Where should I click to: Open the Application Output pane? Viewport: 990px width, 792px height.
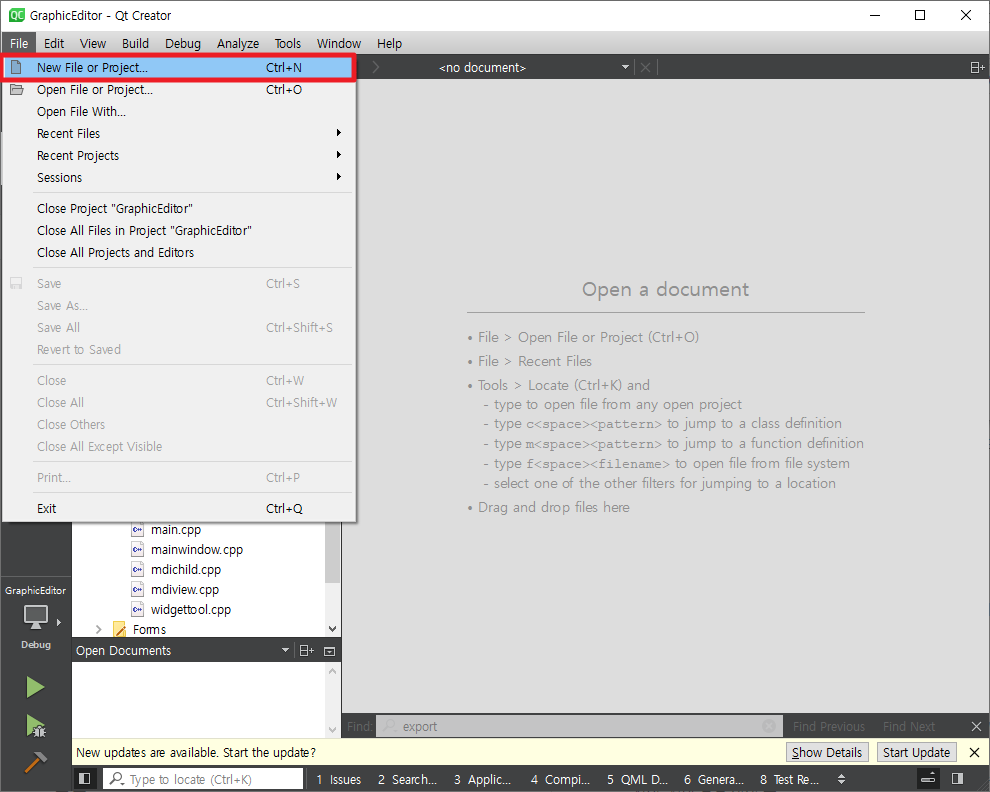pyautogui.click(x=482, y=779)
